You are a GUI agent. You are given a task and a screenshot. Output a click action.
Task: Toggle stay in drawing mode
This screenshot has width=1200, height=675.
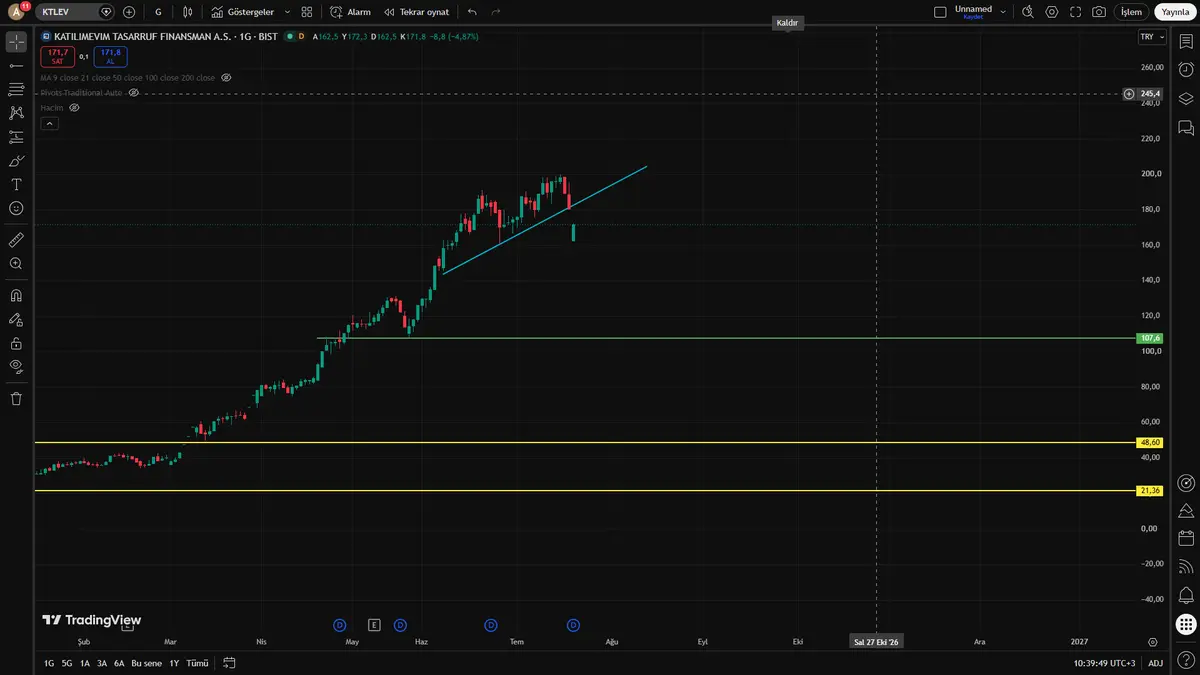pyautogui.click(x=16, y=320)
